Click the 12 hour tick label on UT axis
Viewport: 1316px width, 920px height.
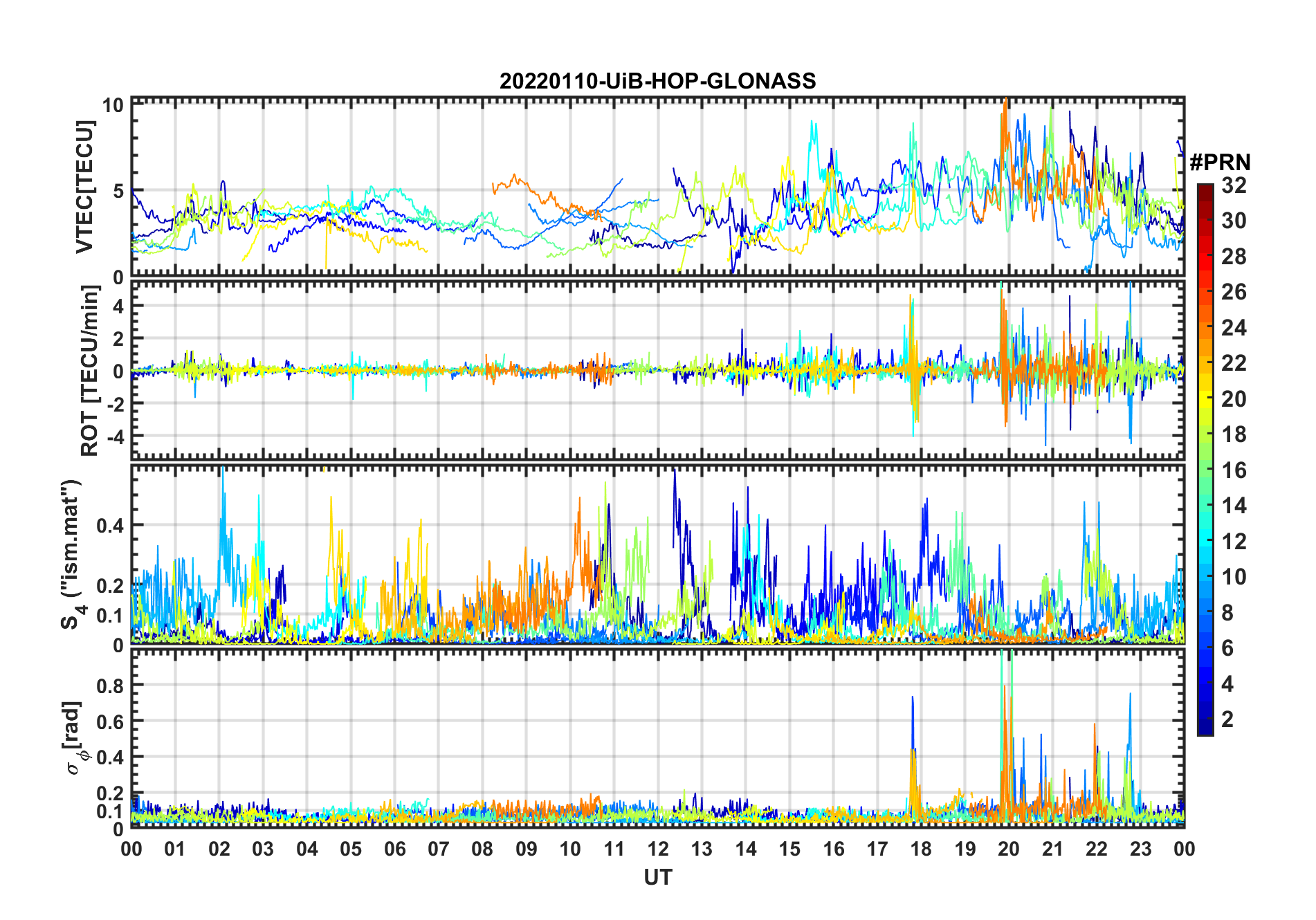tap(657, 849)
